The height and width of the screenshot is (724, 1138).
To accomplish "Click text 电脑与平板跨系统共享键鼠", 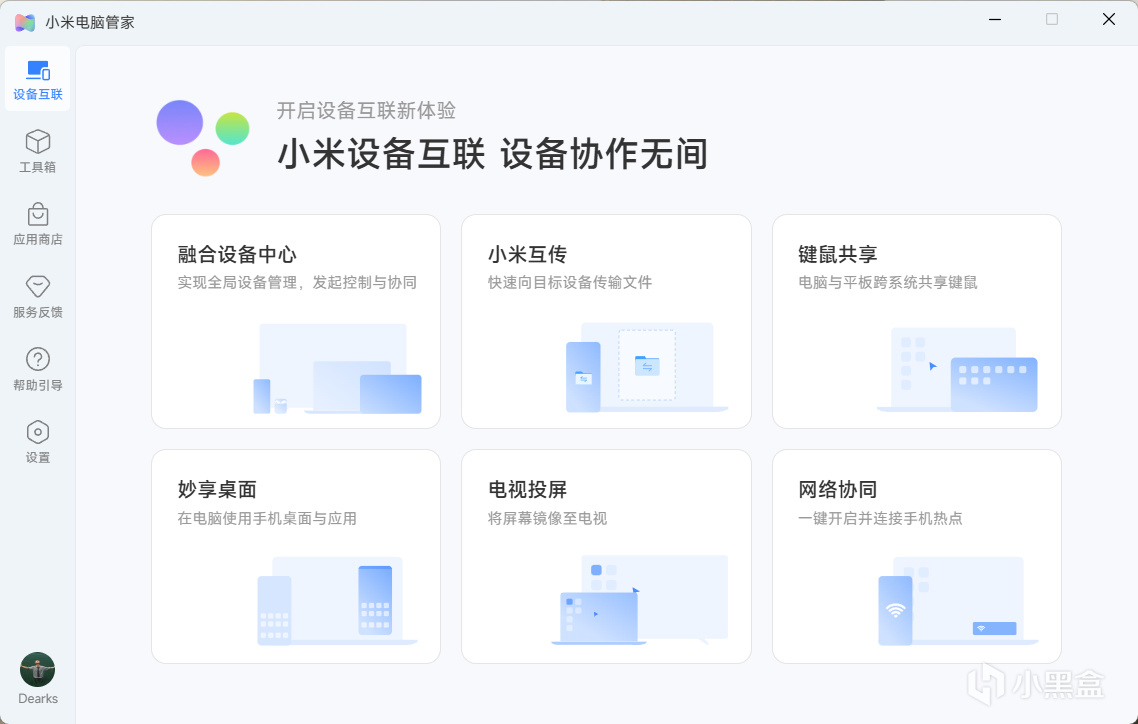I will click(888, 282).
